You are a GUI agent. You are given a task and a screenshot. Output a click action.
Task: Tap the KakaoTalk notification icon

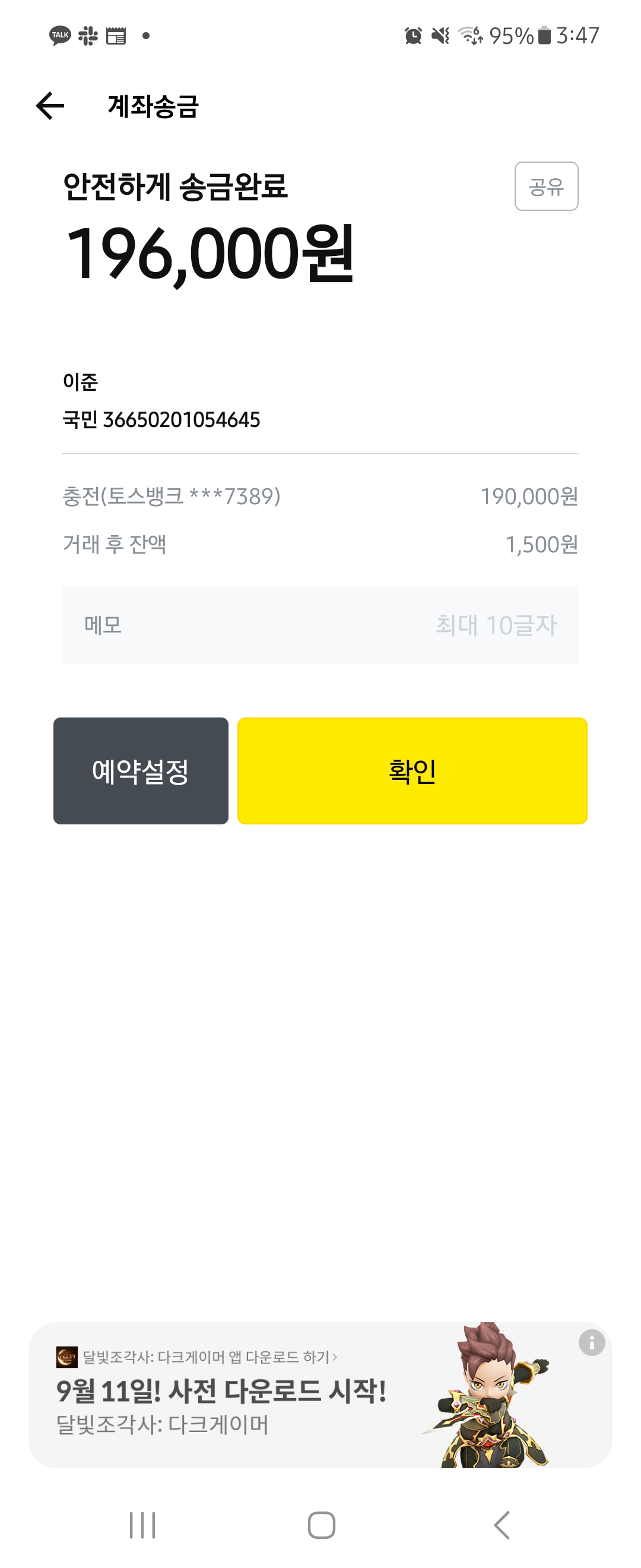click(x=59, y=36)
